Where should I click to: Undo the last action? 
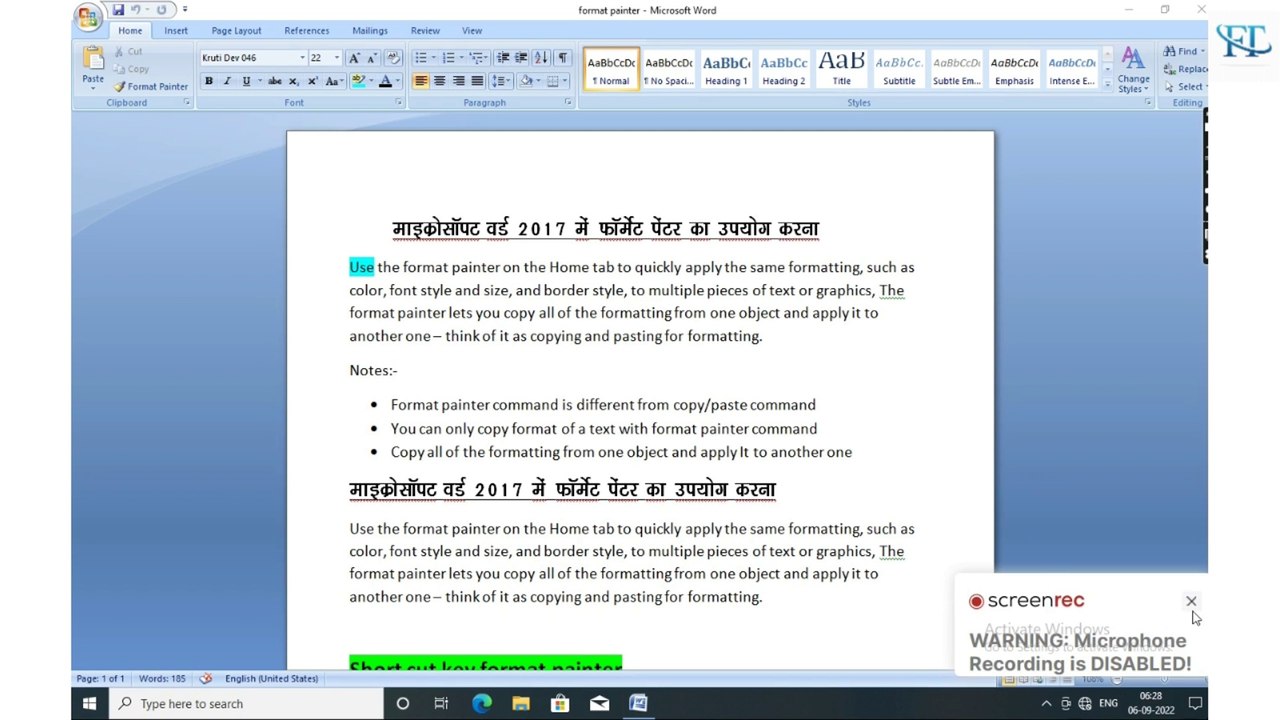pos(135,10)
